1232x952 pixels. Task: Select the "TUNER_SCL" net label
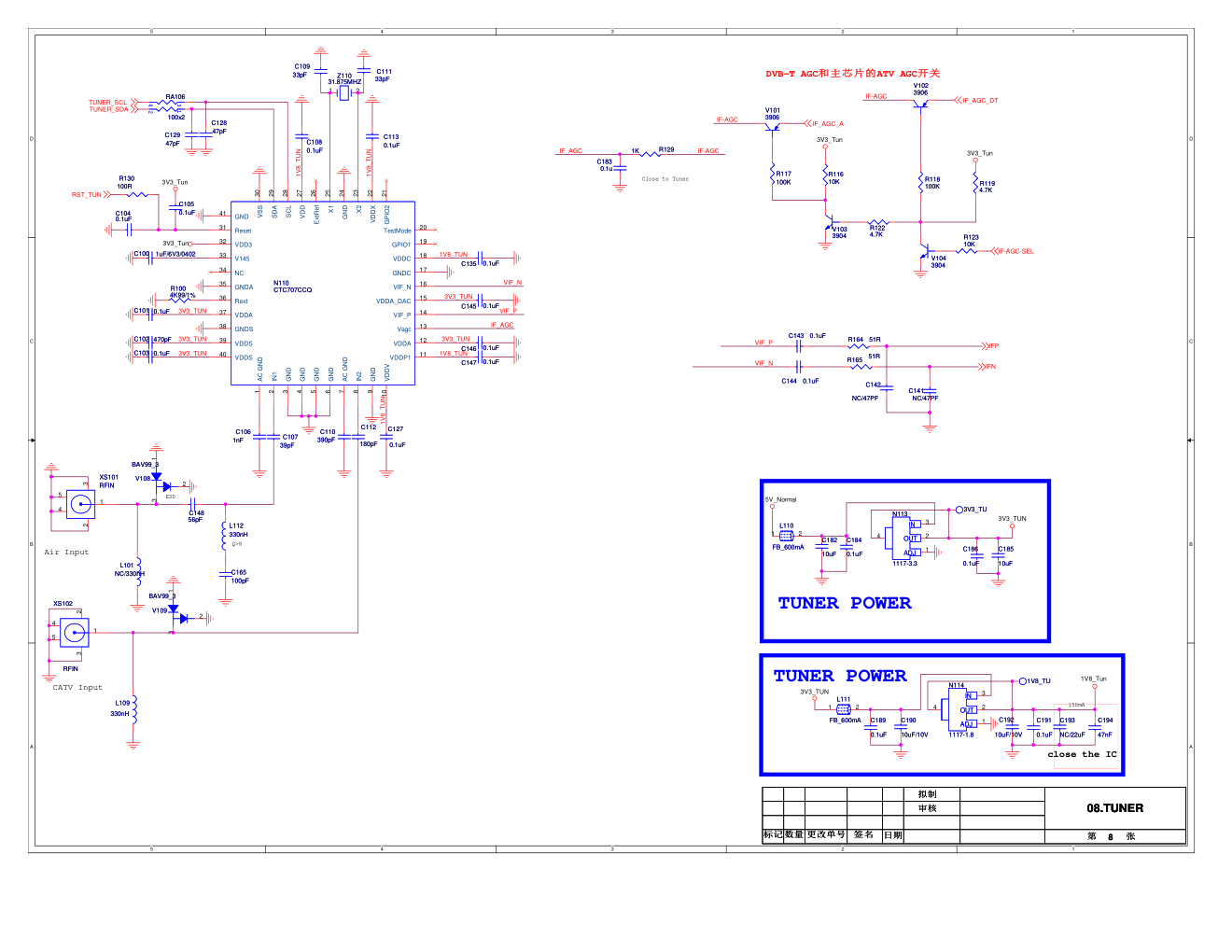pos(107,103)
